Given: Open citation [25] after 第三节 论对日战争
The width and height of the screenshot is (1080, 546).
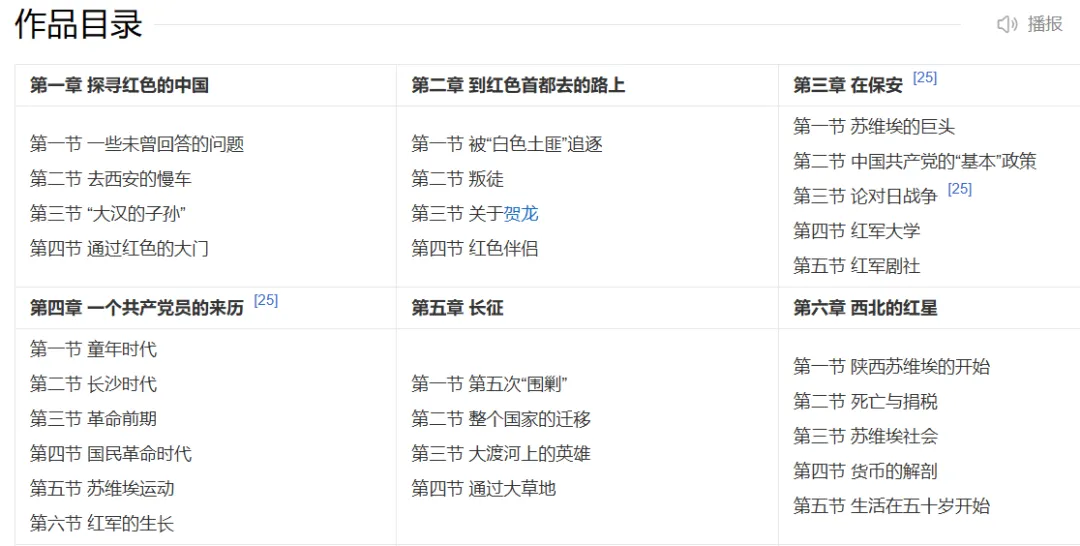Looking at the screenshot, I should click(959, 189).
